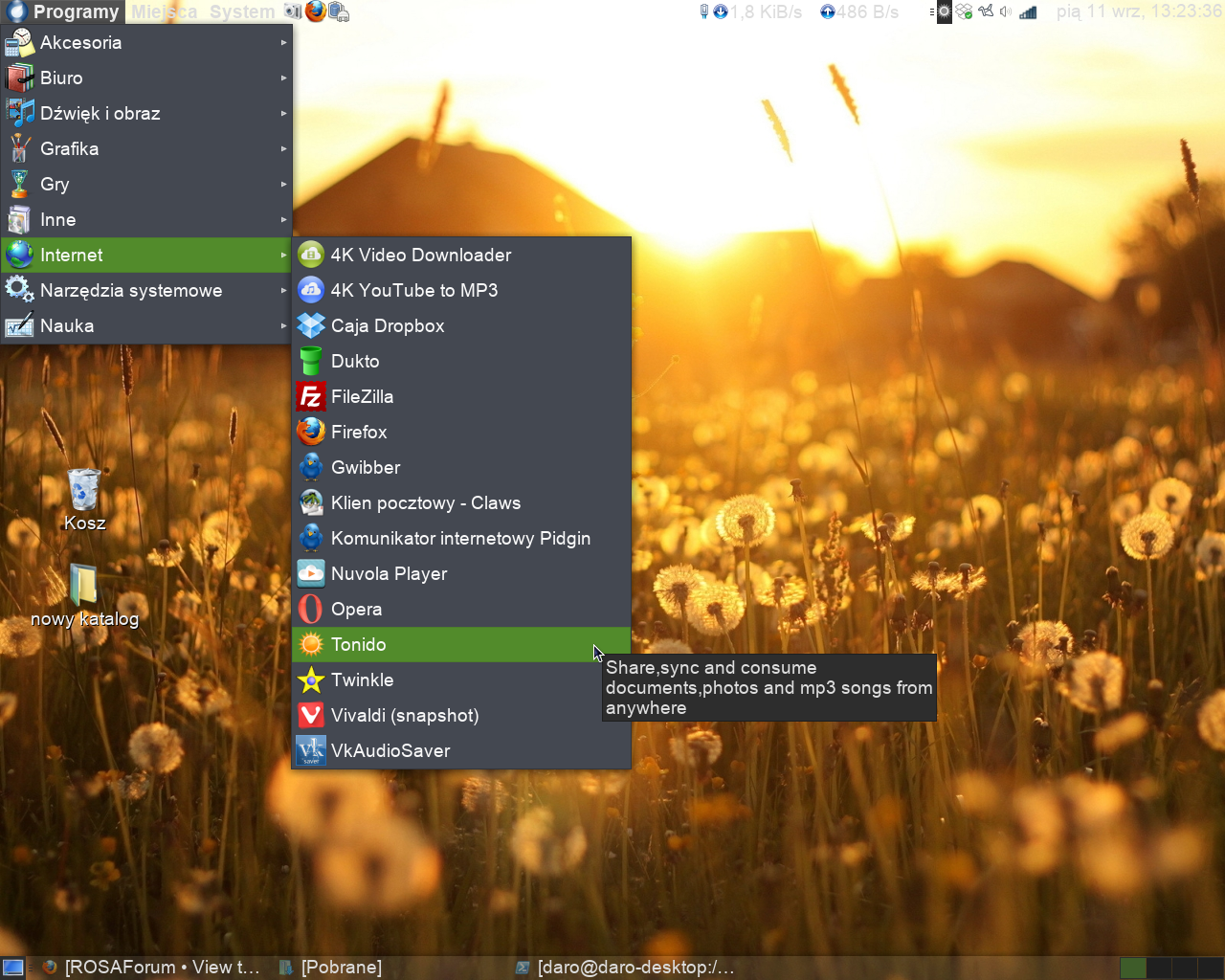
Task: Select the highlighted Tonido entry
Action: point(461,644)
